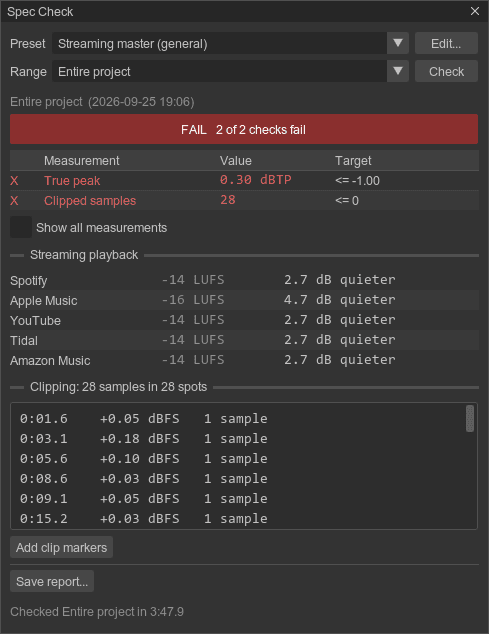Run the Check button

446,71
